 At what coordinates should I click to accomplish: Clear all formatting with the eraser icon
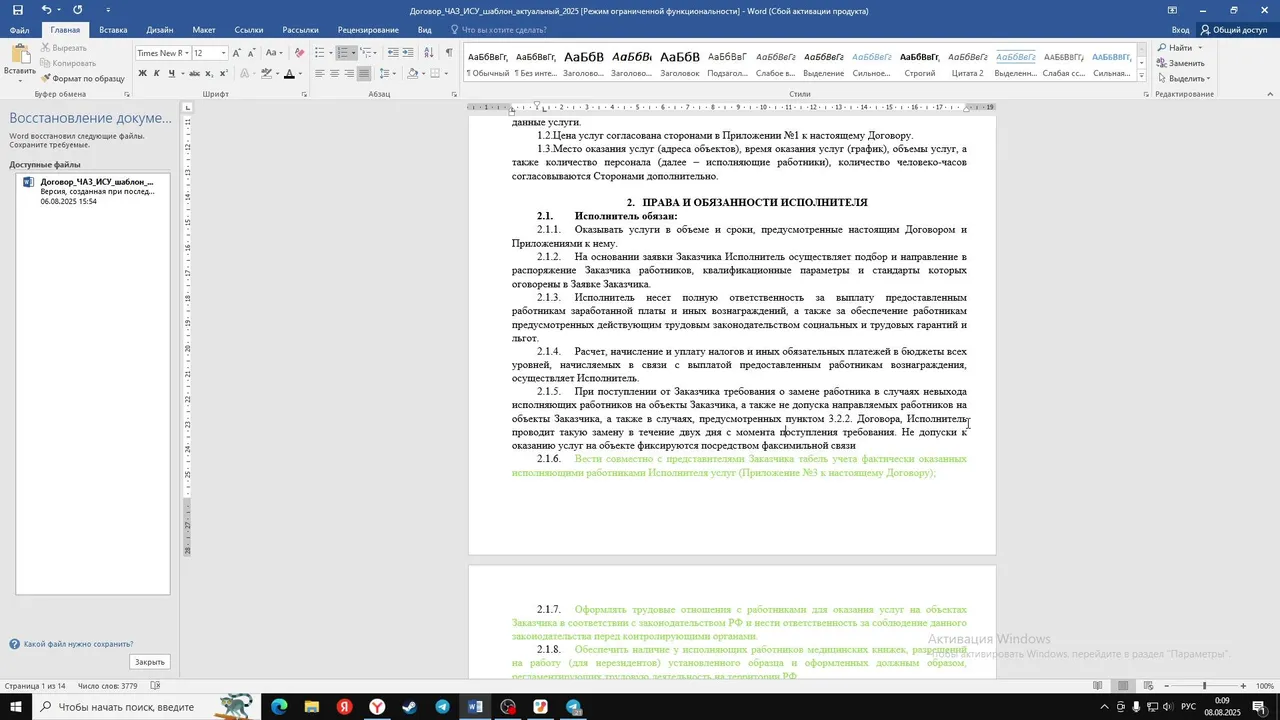pyautogui.click(x=300, y=53)
